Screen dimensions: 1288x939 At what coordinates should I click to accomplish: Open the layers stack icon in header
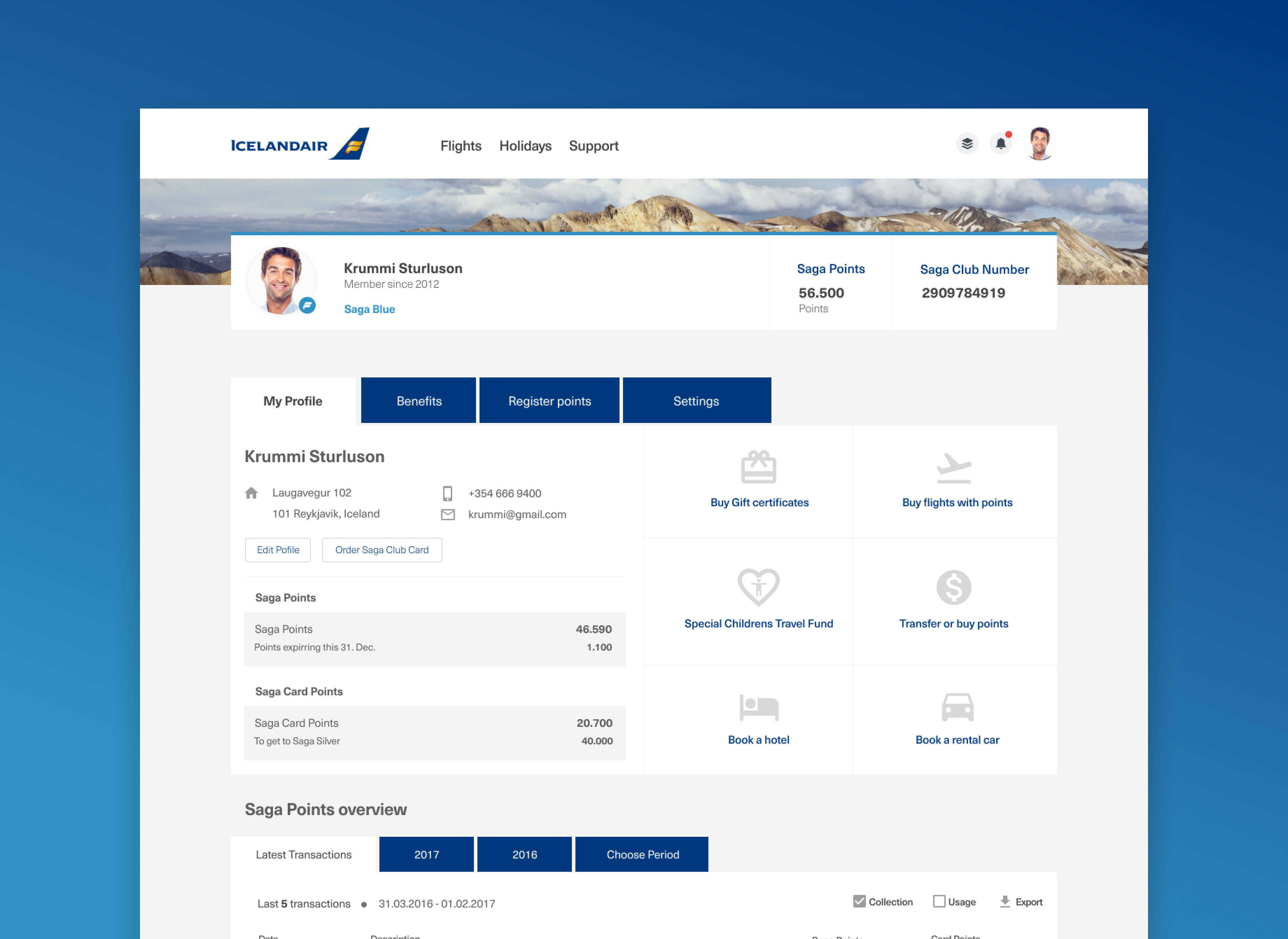pos(967,144)
